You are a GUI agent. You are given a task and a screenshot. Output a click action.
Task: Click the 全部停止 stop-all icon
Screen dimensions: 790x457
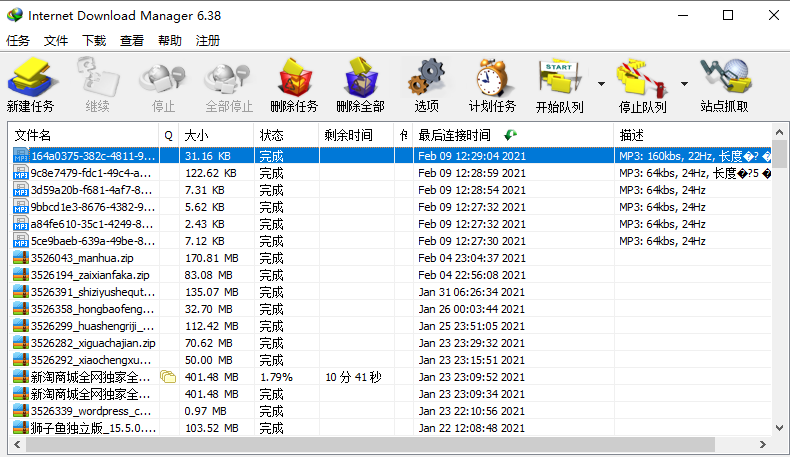click(228, 78)
